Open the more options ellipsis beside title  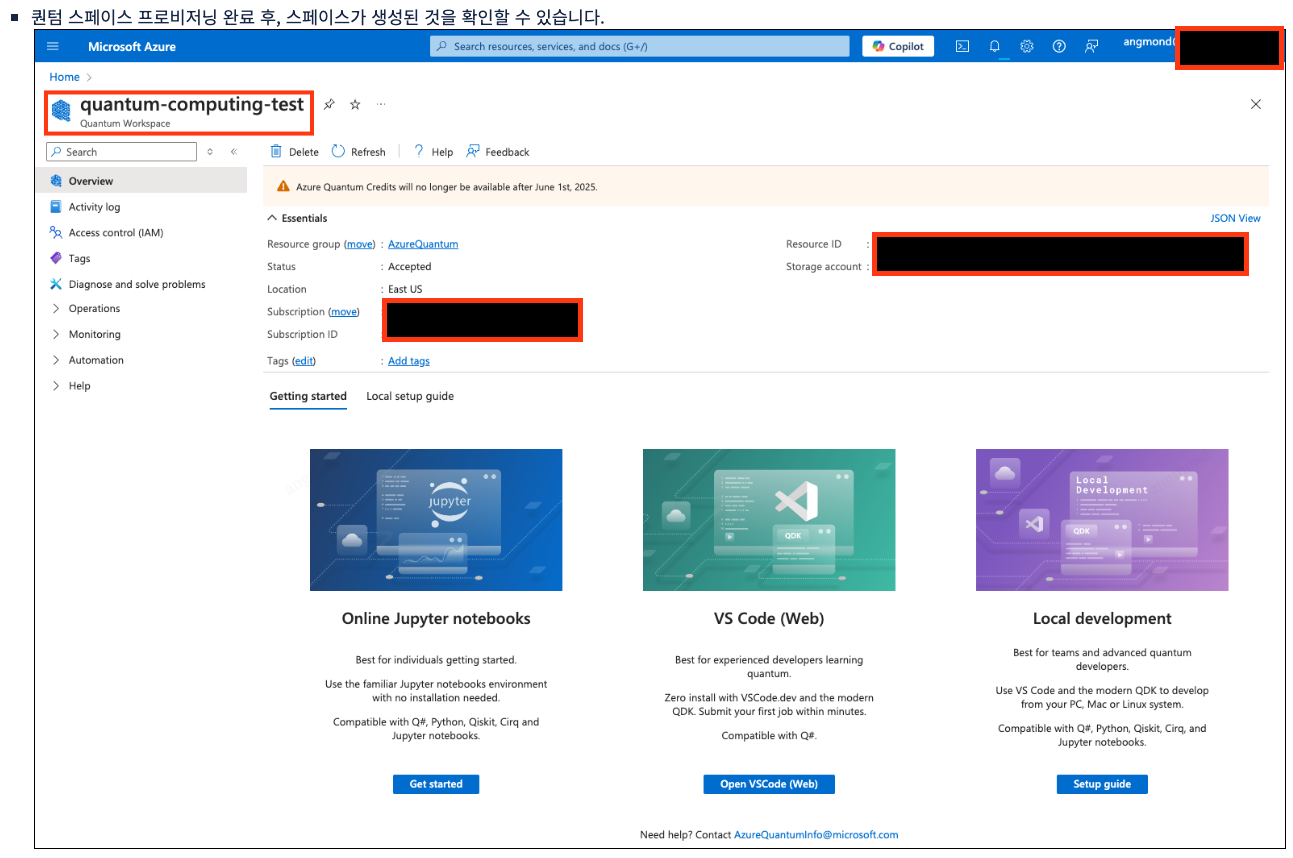click(x=381, y=105)
